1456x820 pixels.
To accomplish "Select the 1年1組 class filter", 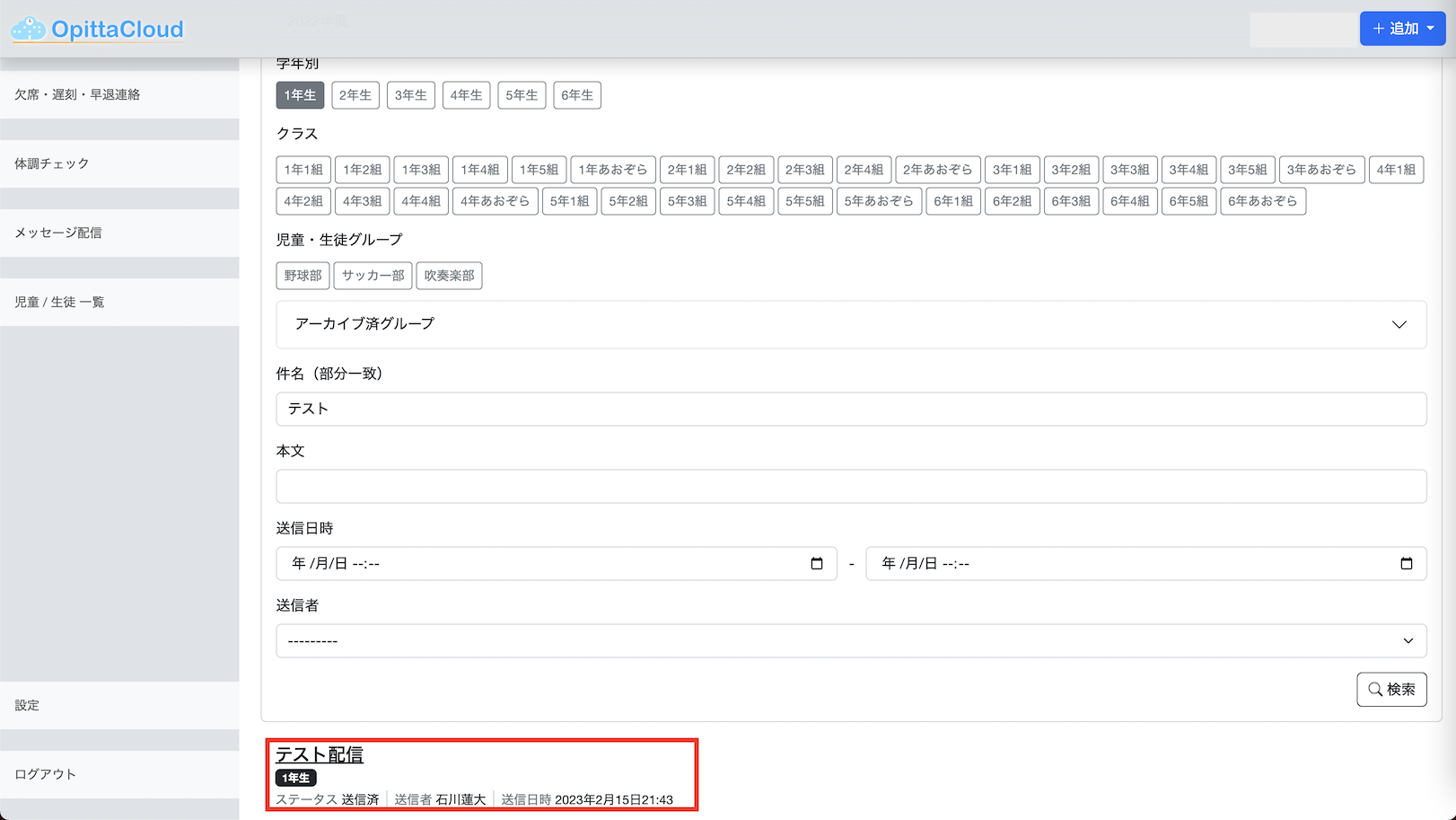I will click(x=303, y=170).
